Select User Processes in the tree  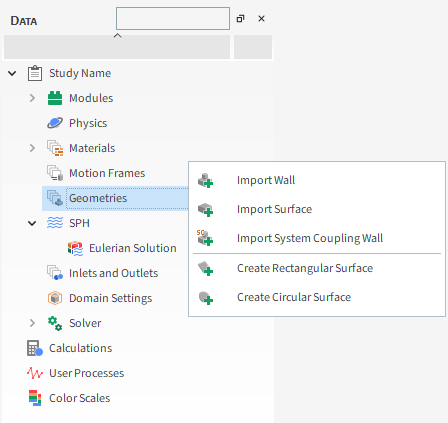pyautogui.click(x=86, y=373)
